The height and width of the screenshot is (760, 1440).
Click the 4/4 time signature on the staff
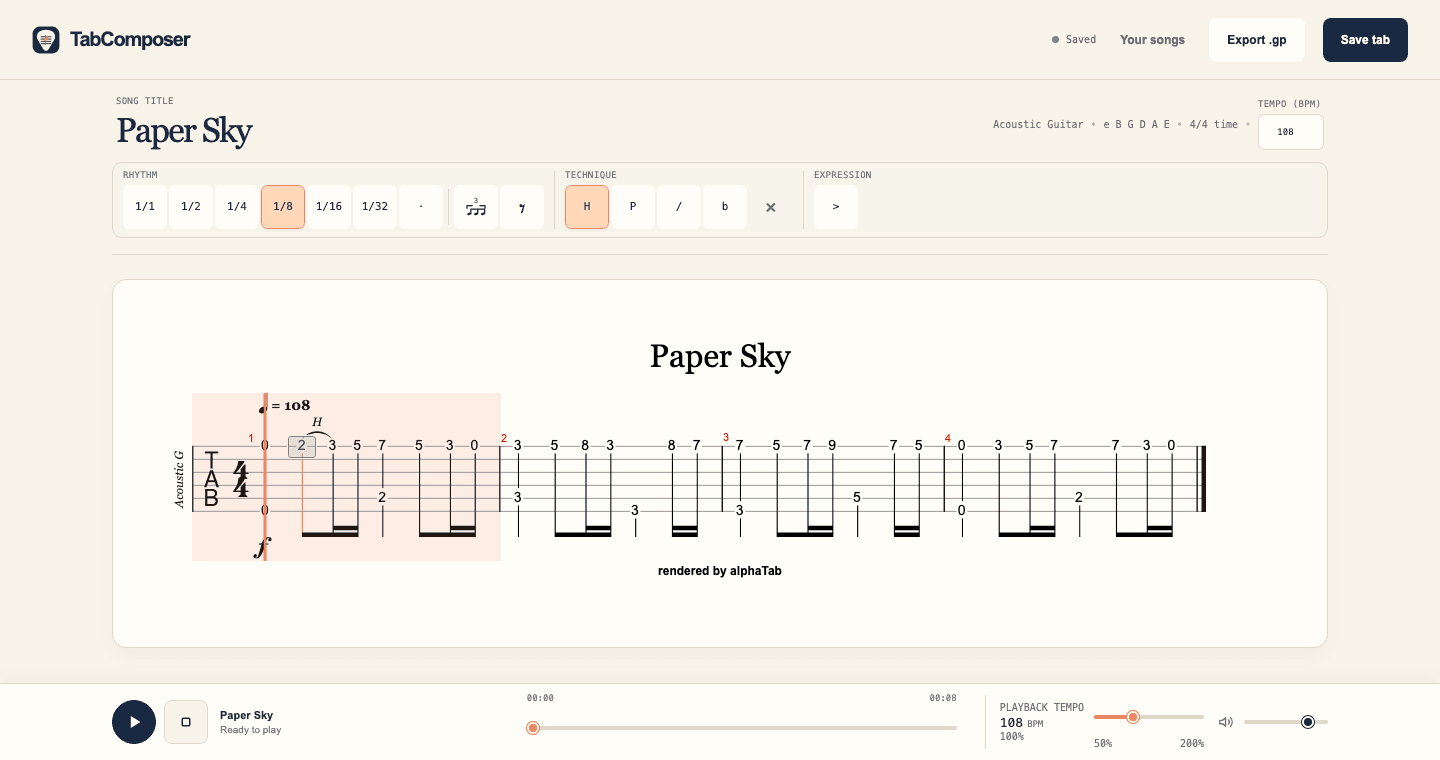point(240,479)
